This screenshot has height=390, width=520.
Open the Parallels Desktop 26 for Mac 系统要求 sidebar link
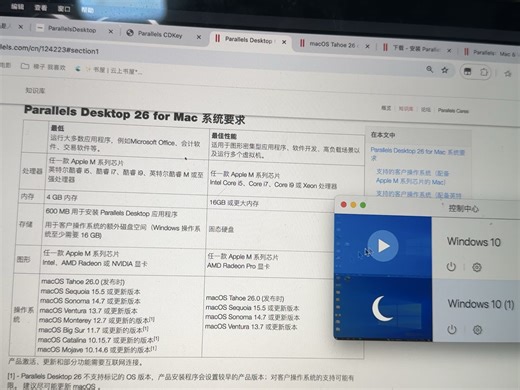[x=418, y=154]
